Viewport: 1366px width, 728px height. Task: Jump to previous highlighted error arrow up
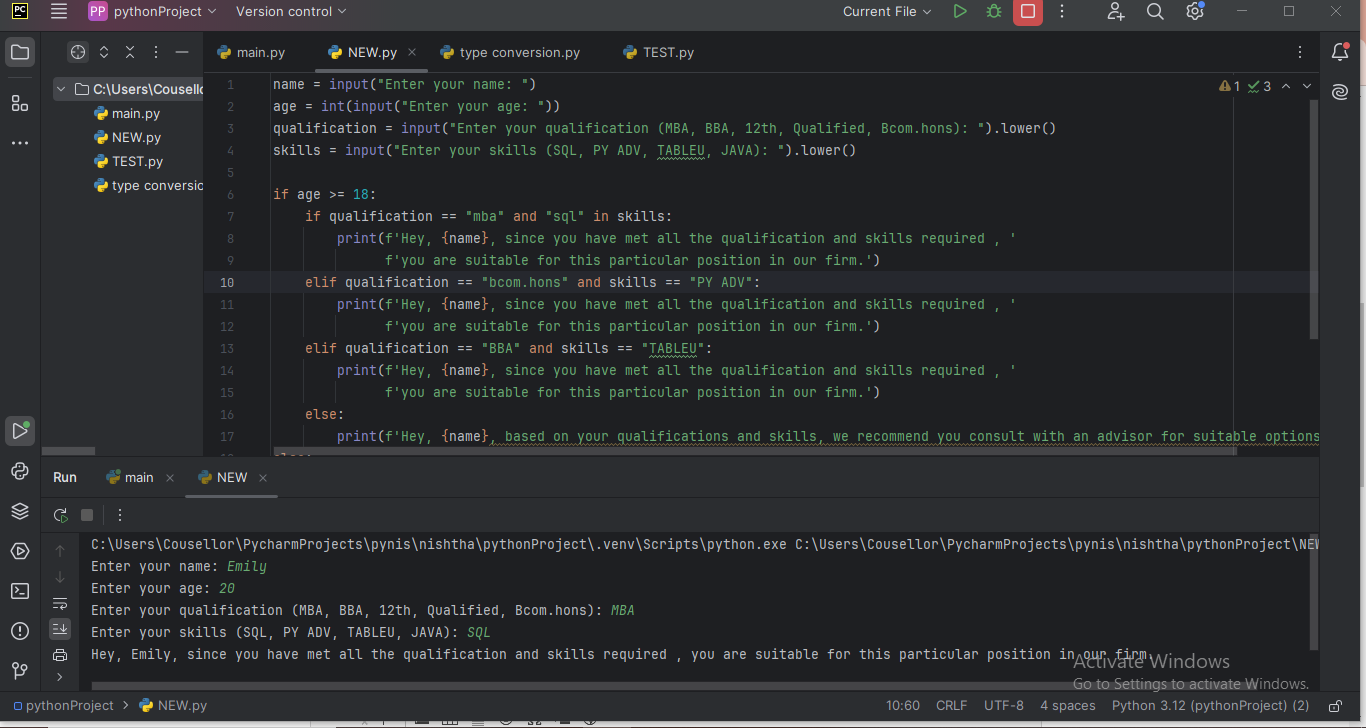[x=1286, y=86]
